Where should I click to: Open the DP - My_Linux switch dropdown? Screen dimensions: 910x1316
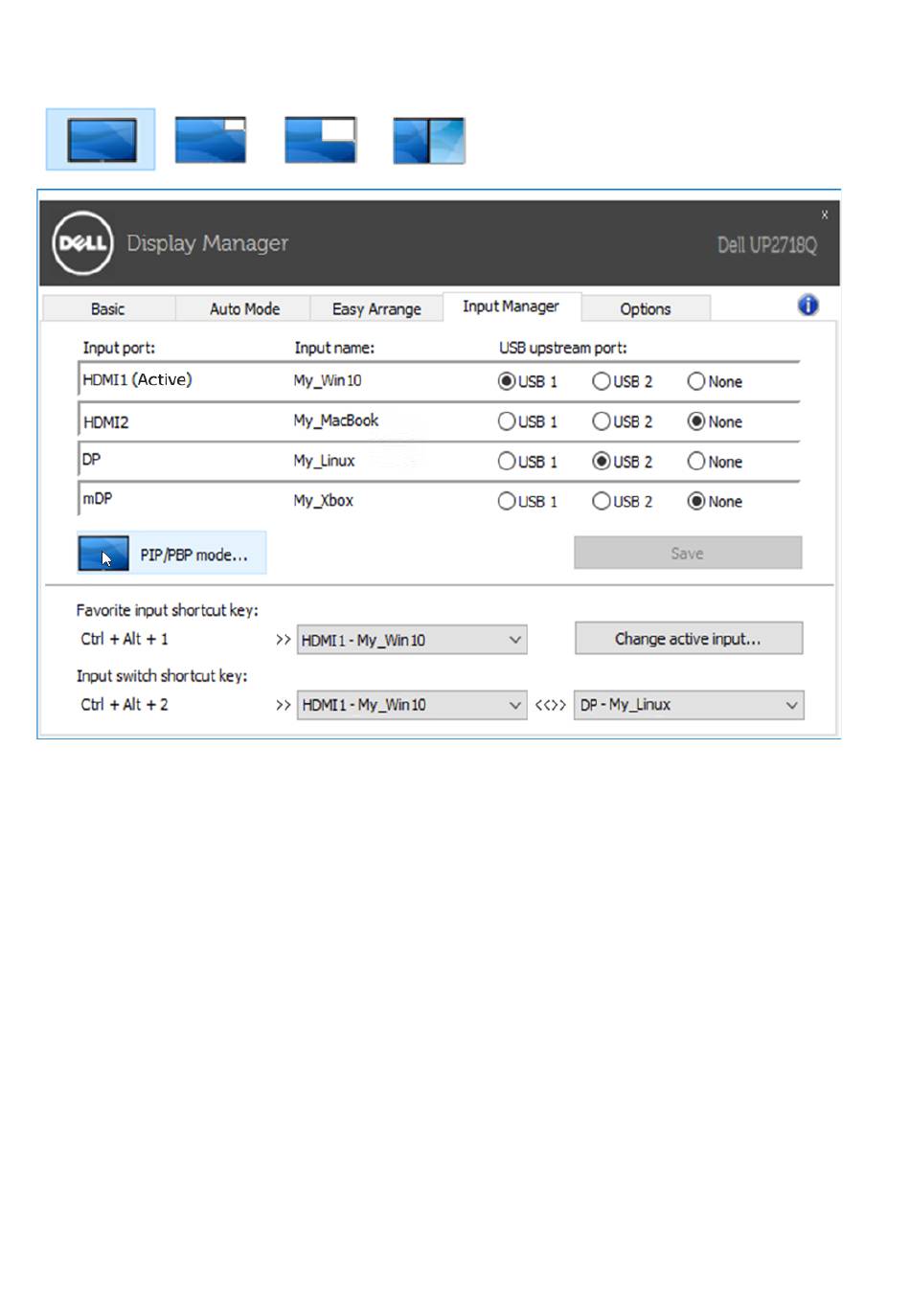(x=689, y=705)
